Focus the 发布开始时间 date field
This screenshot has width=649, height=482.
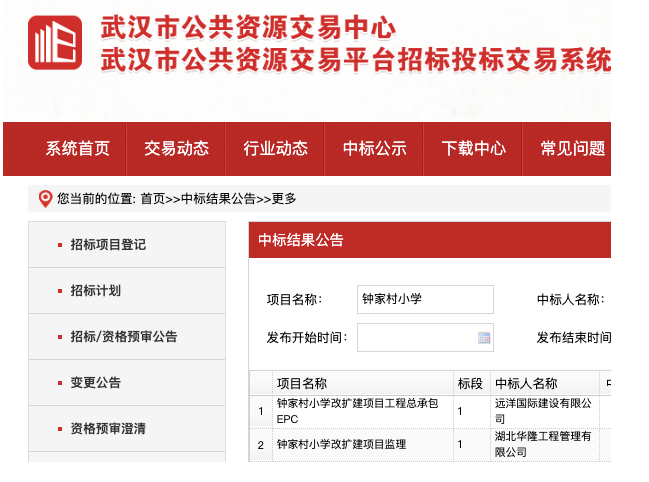click(x=415, y=338)
